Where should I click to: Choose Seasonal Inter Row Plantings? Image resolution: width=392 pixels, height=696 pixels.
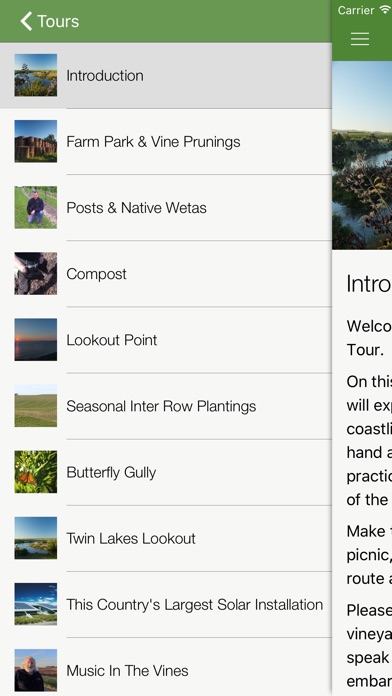point(166,406)
